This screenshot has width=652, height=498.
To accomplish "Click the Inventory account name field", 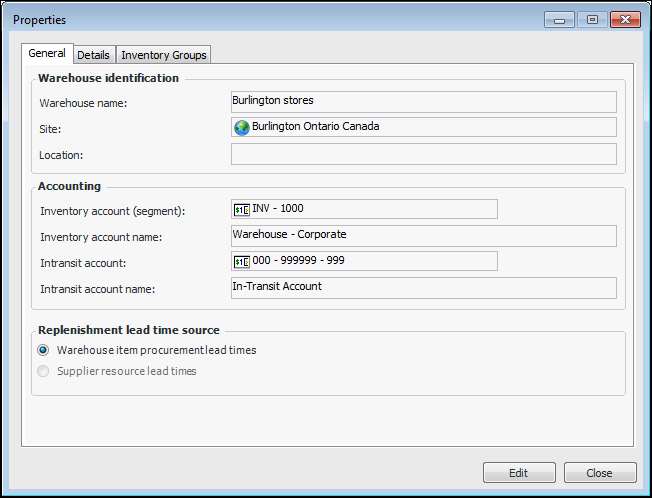I will pos(423,235).
